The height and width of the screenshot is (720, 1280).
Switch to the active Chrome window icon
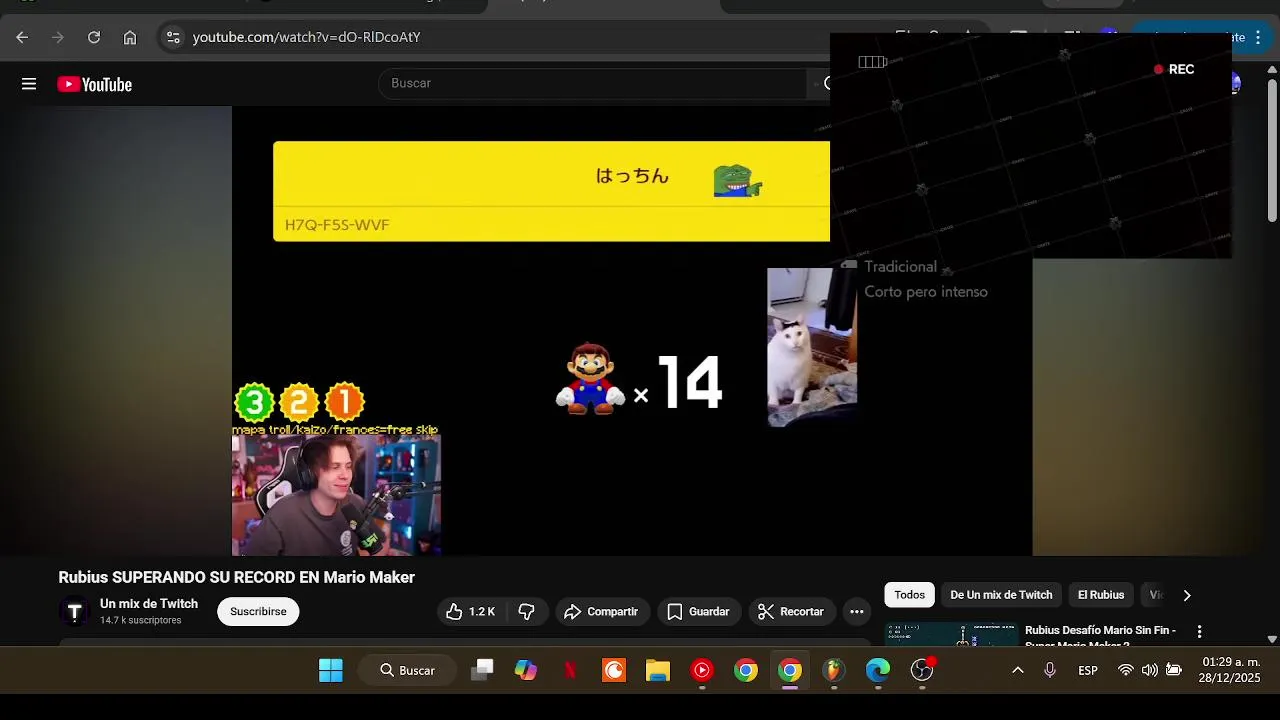pos(790,670)
